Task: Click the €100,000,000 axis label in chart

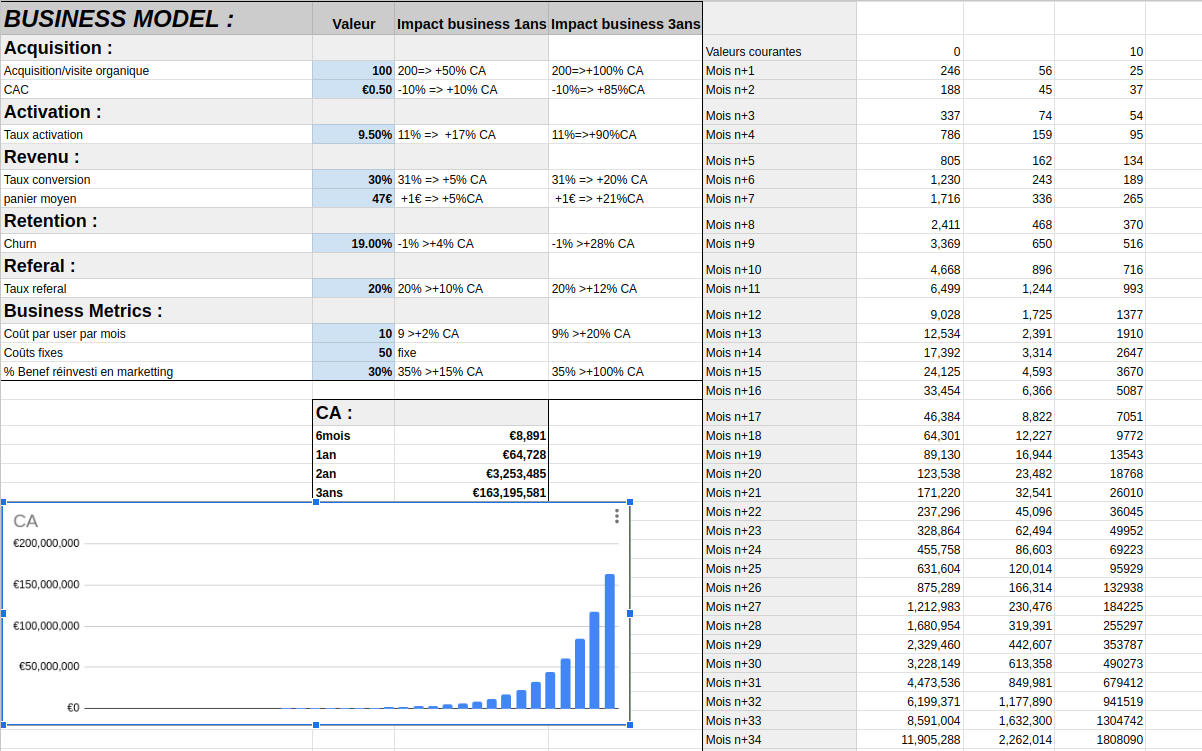Action: pyautogui.click(x=46, y=626)
